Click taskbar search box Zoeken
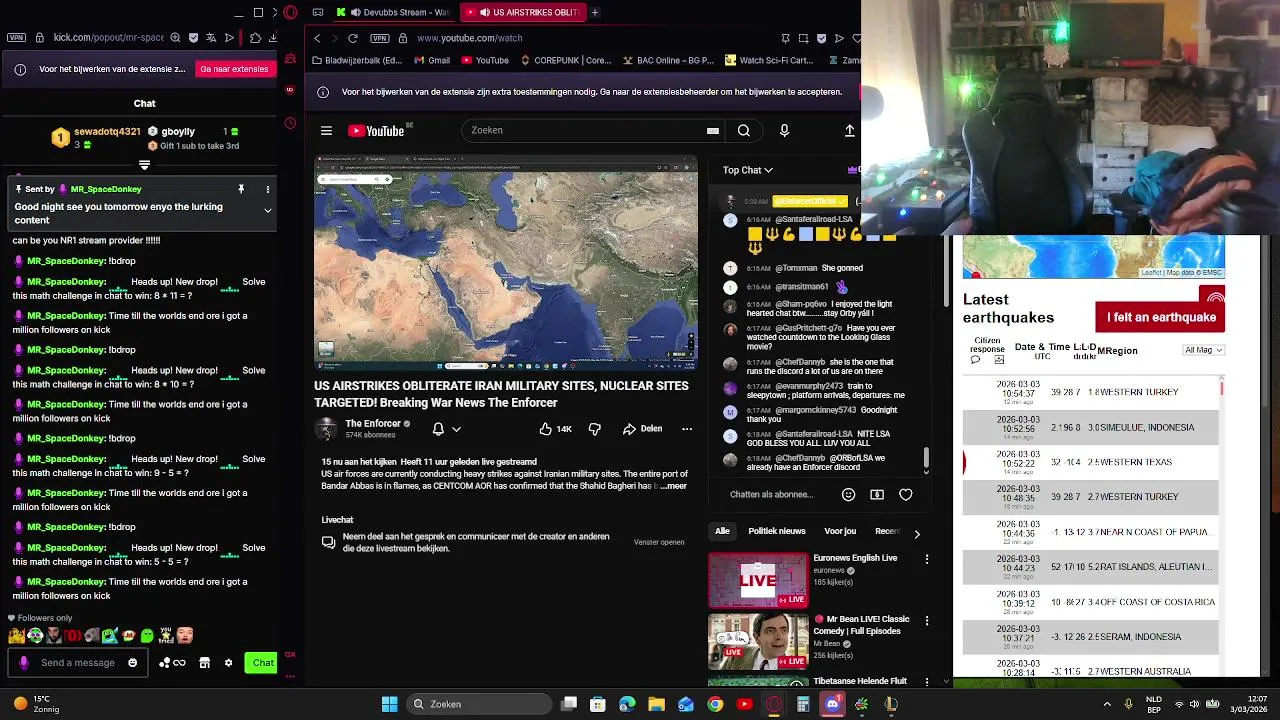Image resolution: width=1280 pixels, height=720 pixels. tap(479, 704)
